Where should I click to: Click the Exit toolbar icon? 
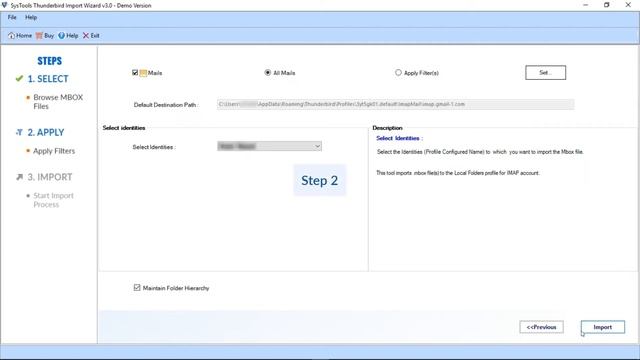[x=86, y=36]
